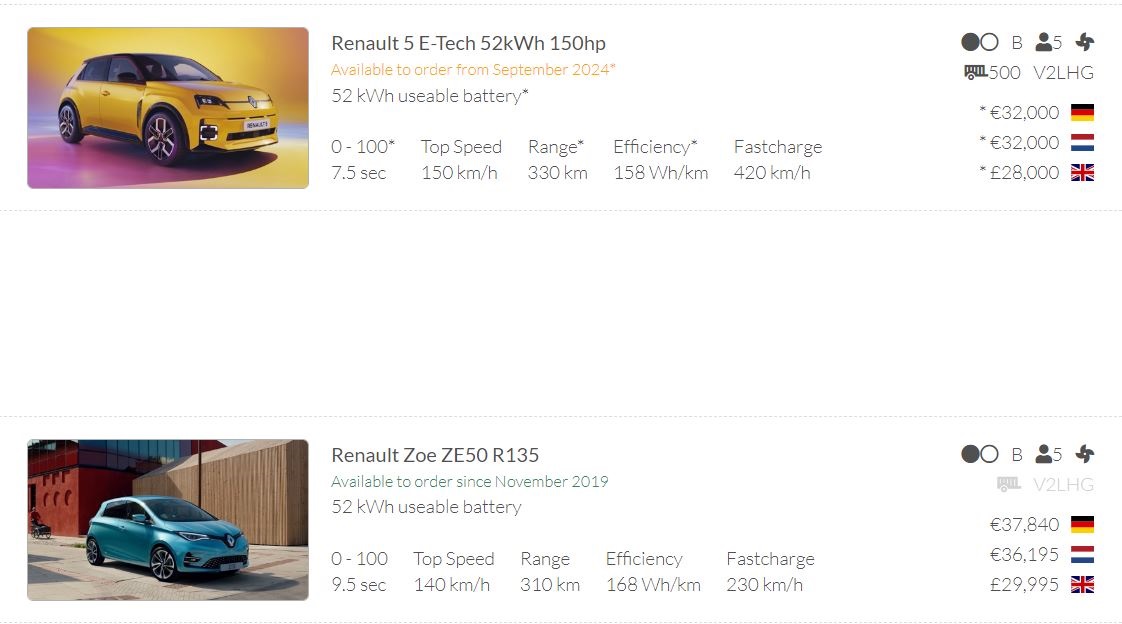Open the Renault Zoe ZE50 R135 link
The width and height of the screenshot is (1122, 624).
(435, 455)
